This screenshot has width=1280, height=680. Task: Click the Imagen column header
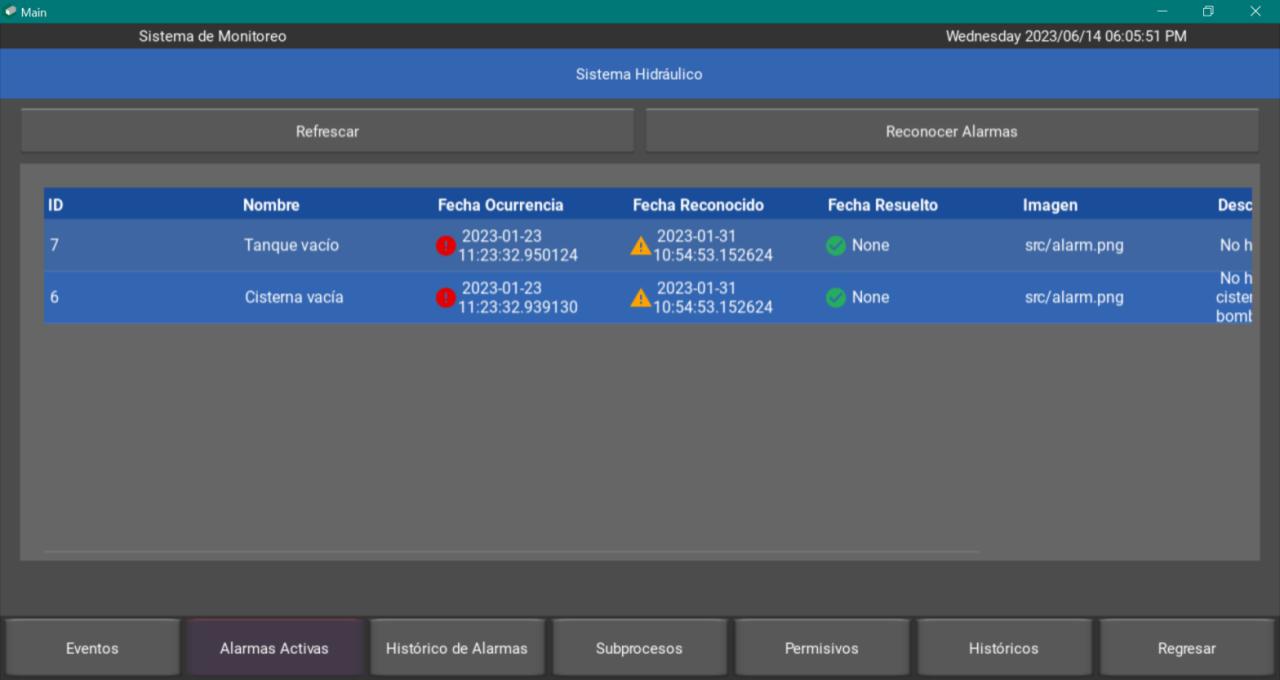[x=1050, y=205]
